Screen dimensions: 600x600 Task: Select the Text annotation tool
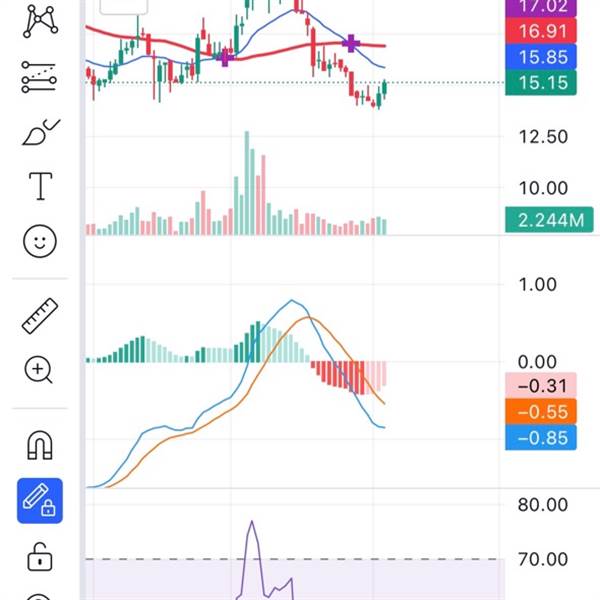(41, 186)
